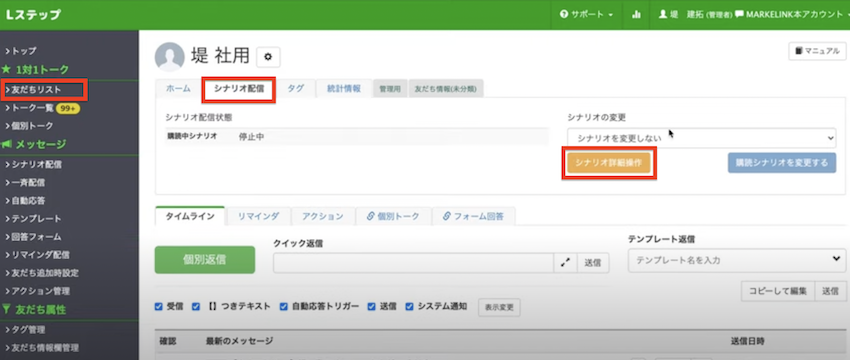The width and height of the screenshot is (850, 360).
Task: Click MARKELINK本アカウント account switcher
Action: tap(792, 15)
